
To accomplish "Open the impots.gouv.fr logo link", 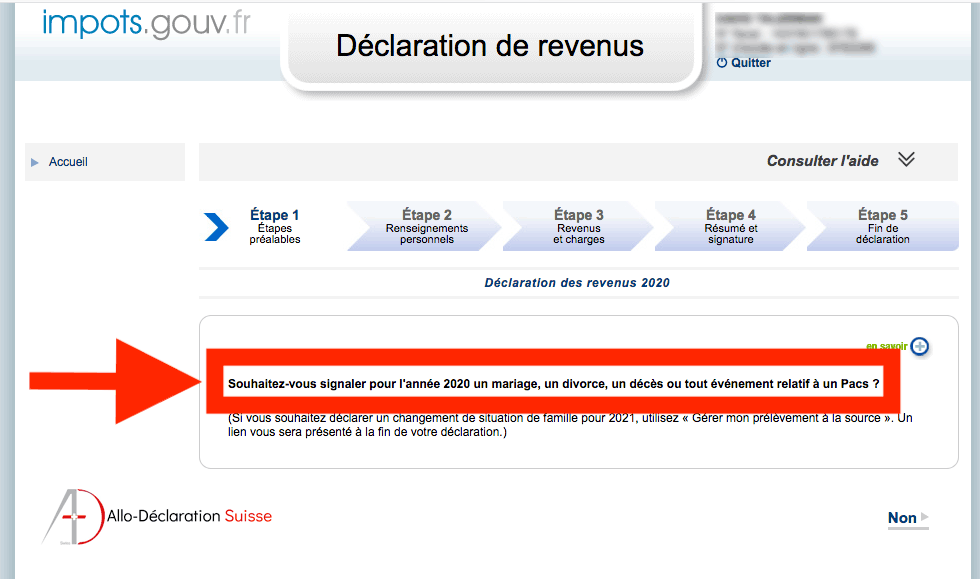I will [x=146, y=25].
